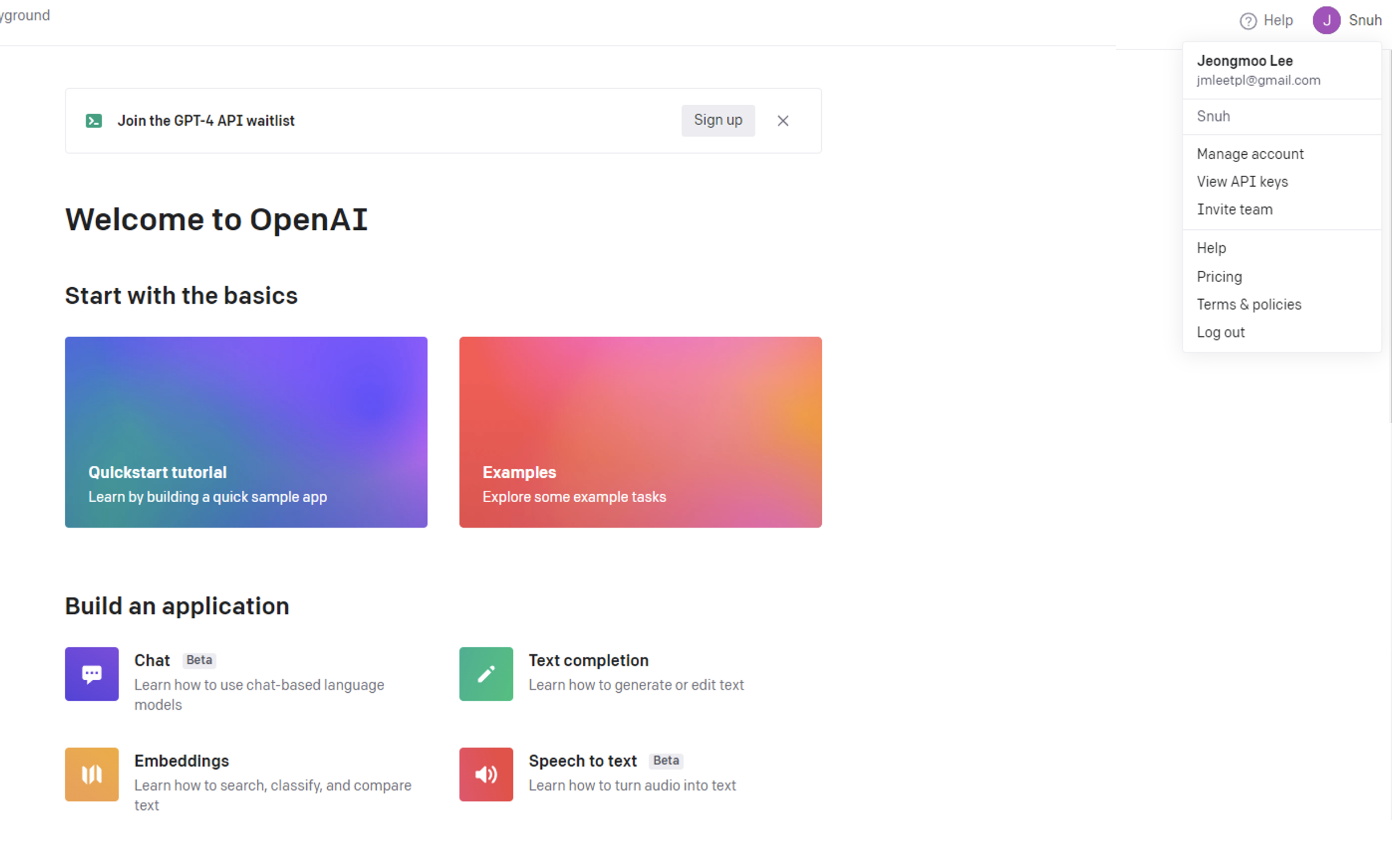
Task: Click the Beta badge next to Speech to text
Action: (666, 760)
